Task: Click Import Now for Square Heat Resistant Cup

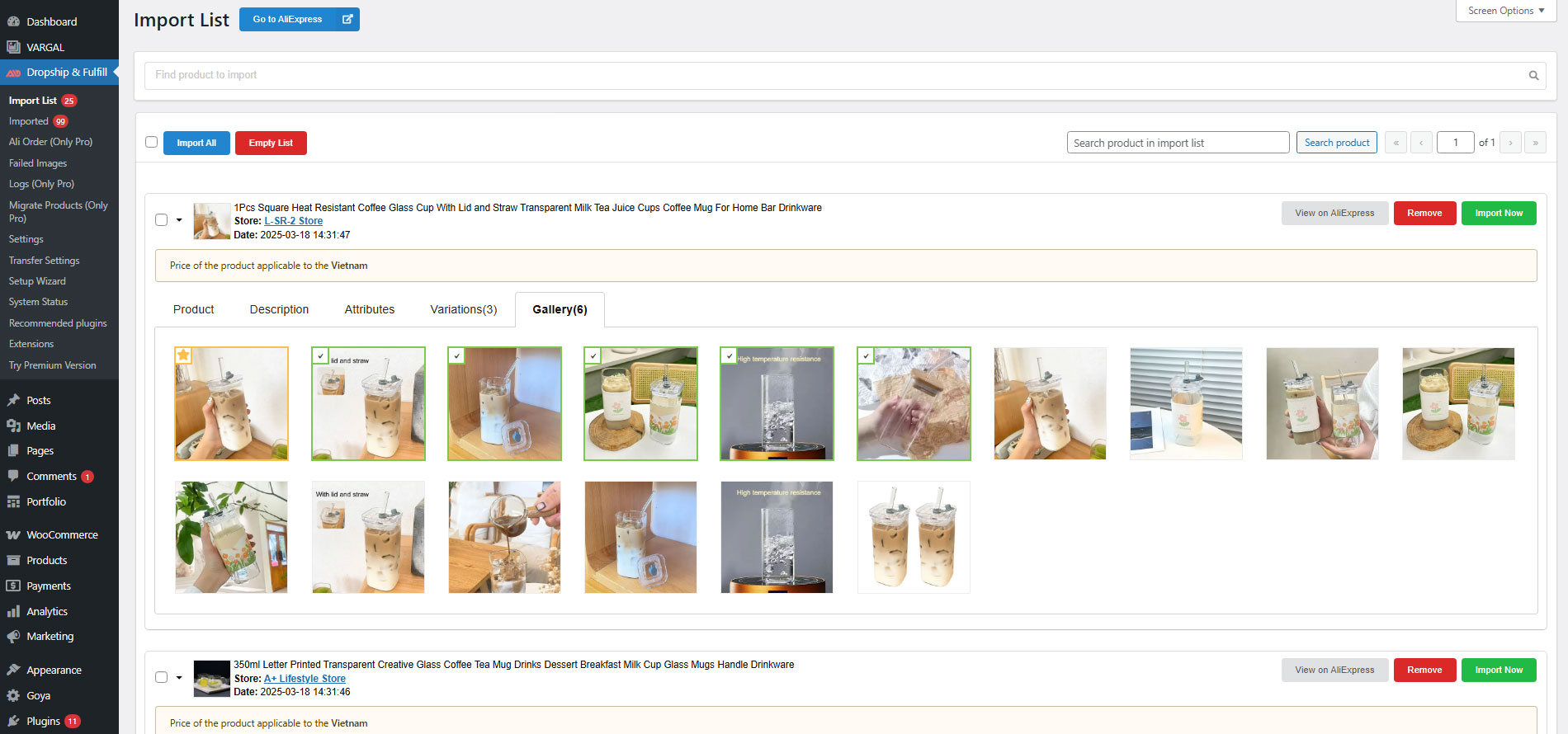Action: [x=1499, y=213]
